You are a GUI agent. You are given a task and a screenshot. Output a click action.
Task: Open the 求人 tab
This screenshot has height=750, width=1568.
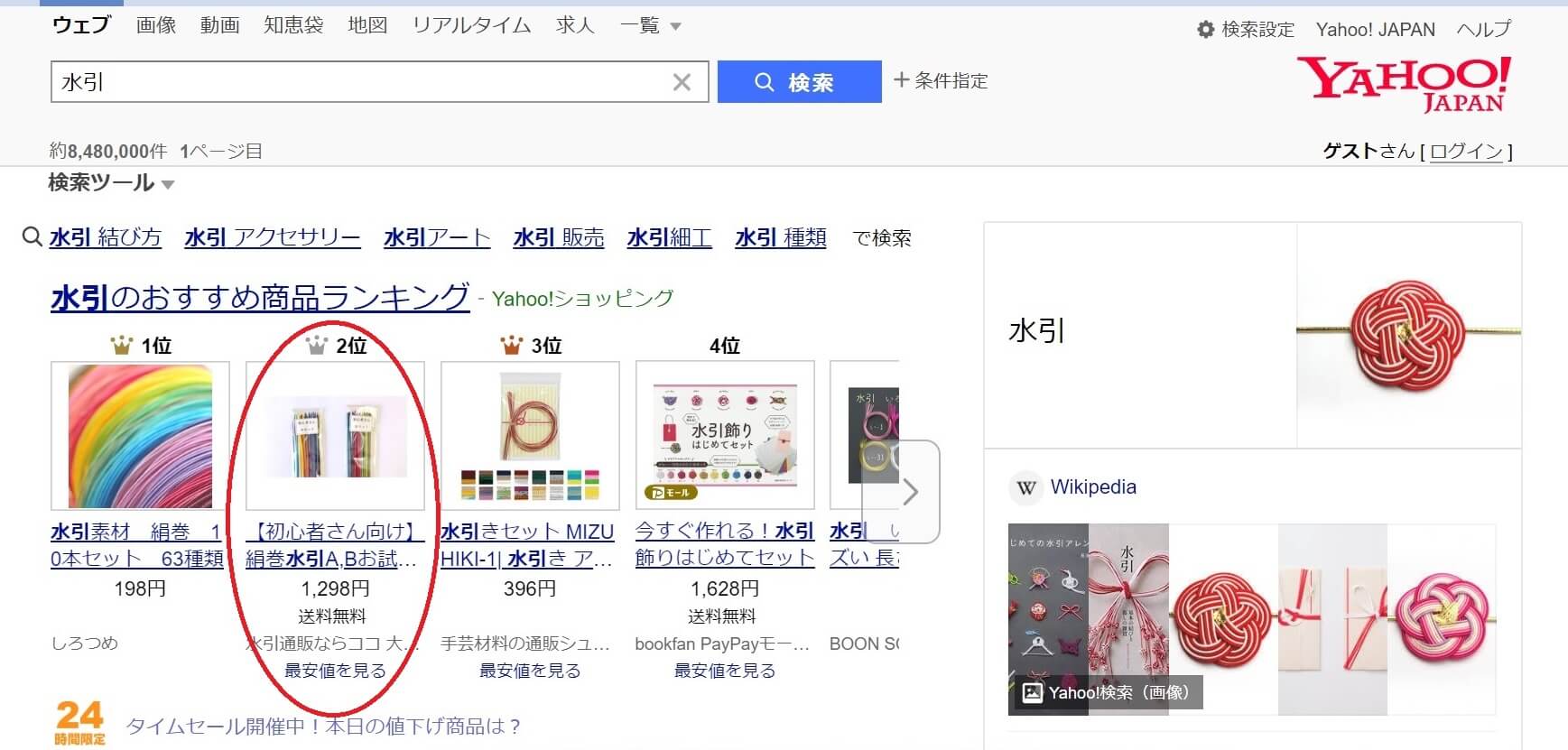[x=575, y=25]
